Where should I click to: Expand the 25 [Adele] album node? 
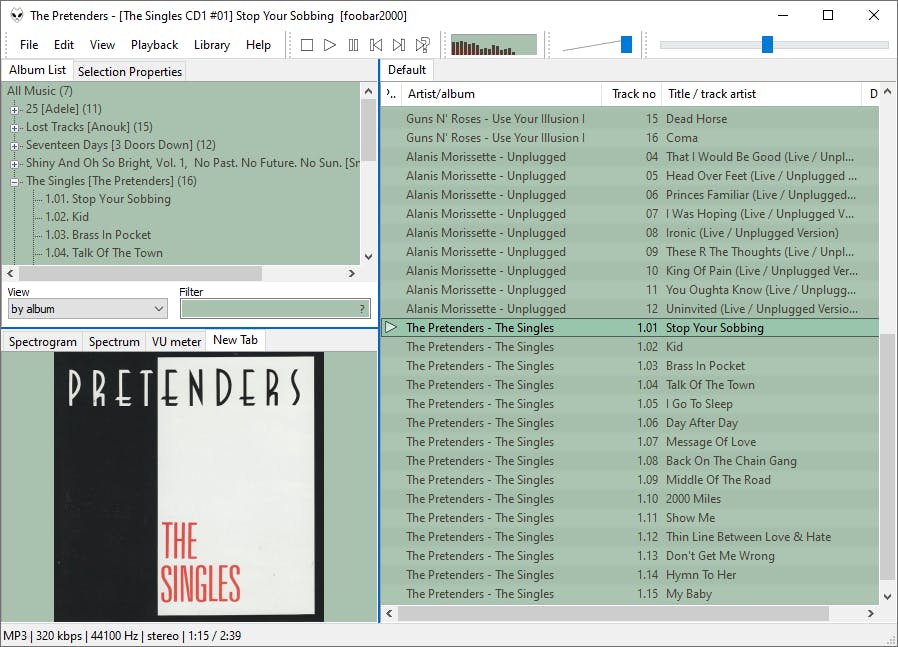[x=14, y=109]
